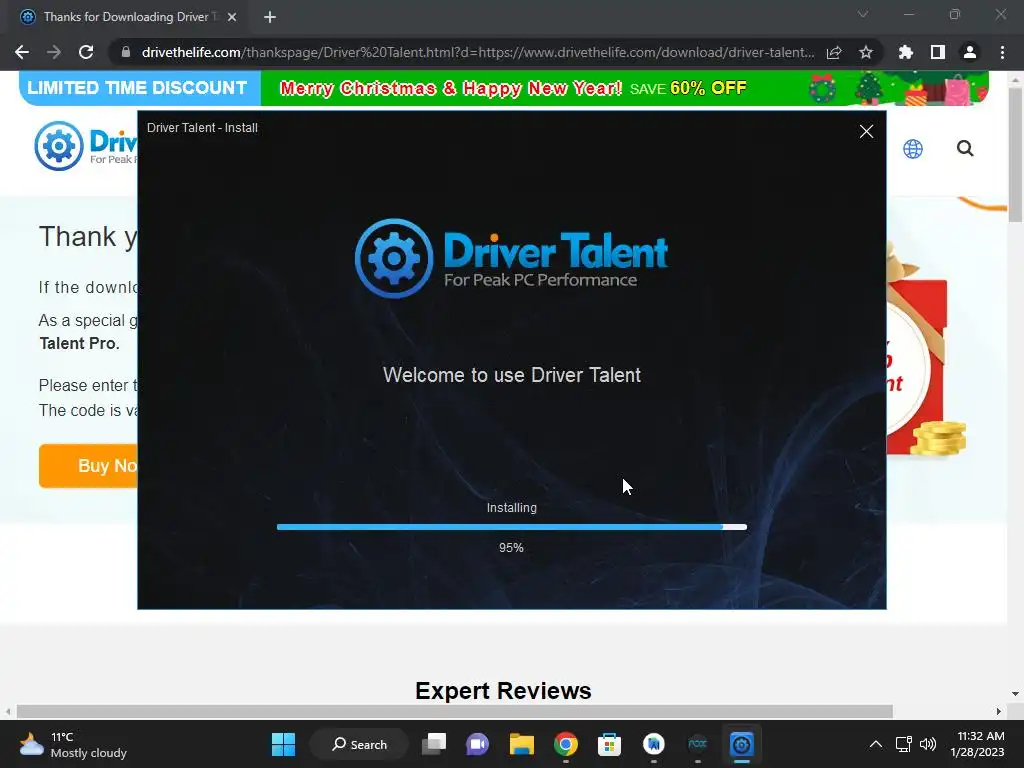Click the orange Buy Now button
The image size is (1024, 768).
[x=89, y=466]
